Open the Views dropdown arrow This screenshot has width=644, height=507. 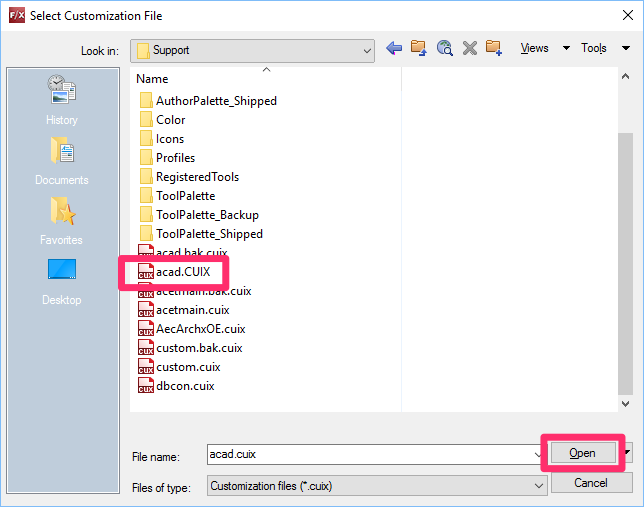566,48
